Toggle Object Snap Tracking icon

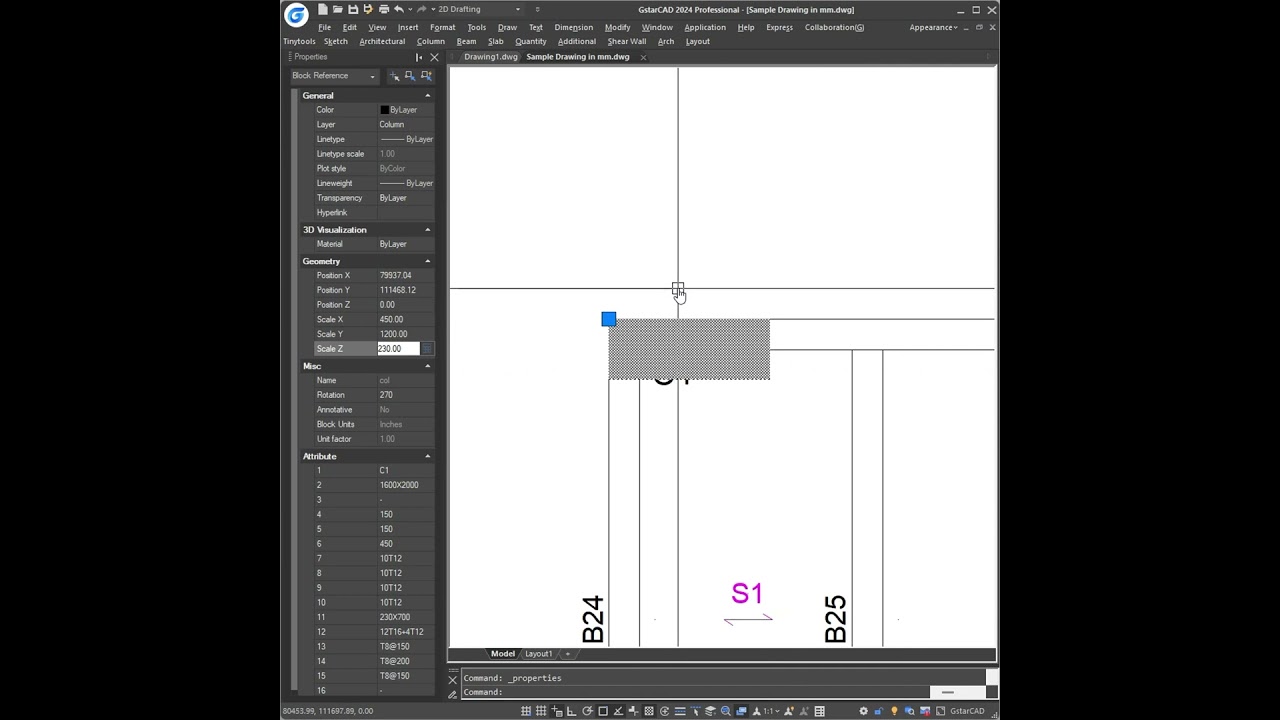point(618,711)
